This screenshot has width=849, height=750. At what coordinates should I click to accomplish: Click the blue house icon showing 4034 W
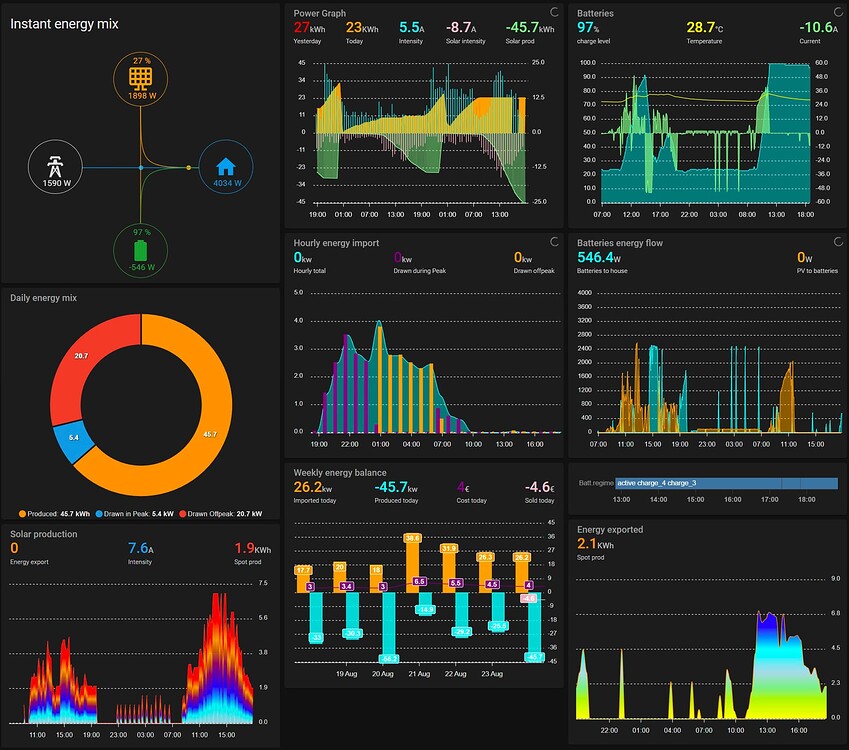click(226, 167)
